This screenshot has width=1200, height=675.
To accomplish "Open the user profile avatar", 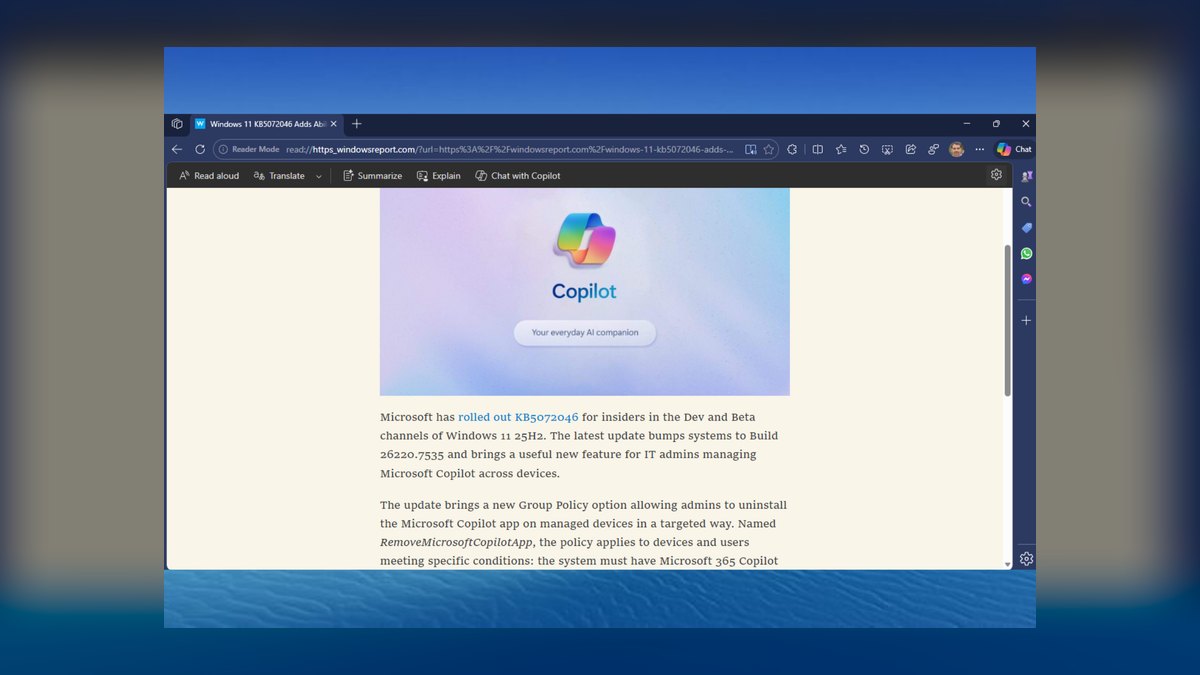I will [957, 149].
